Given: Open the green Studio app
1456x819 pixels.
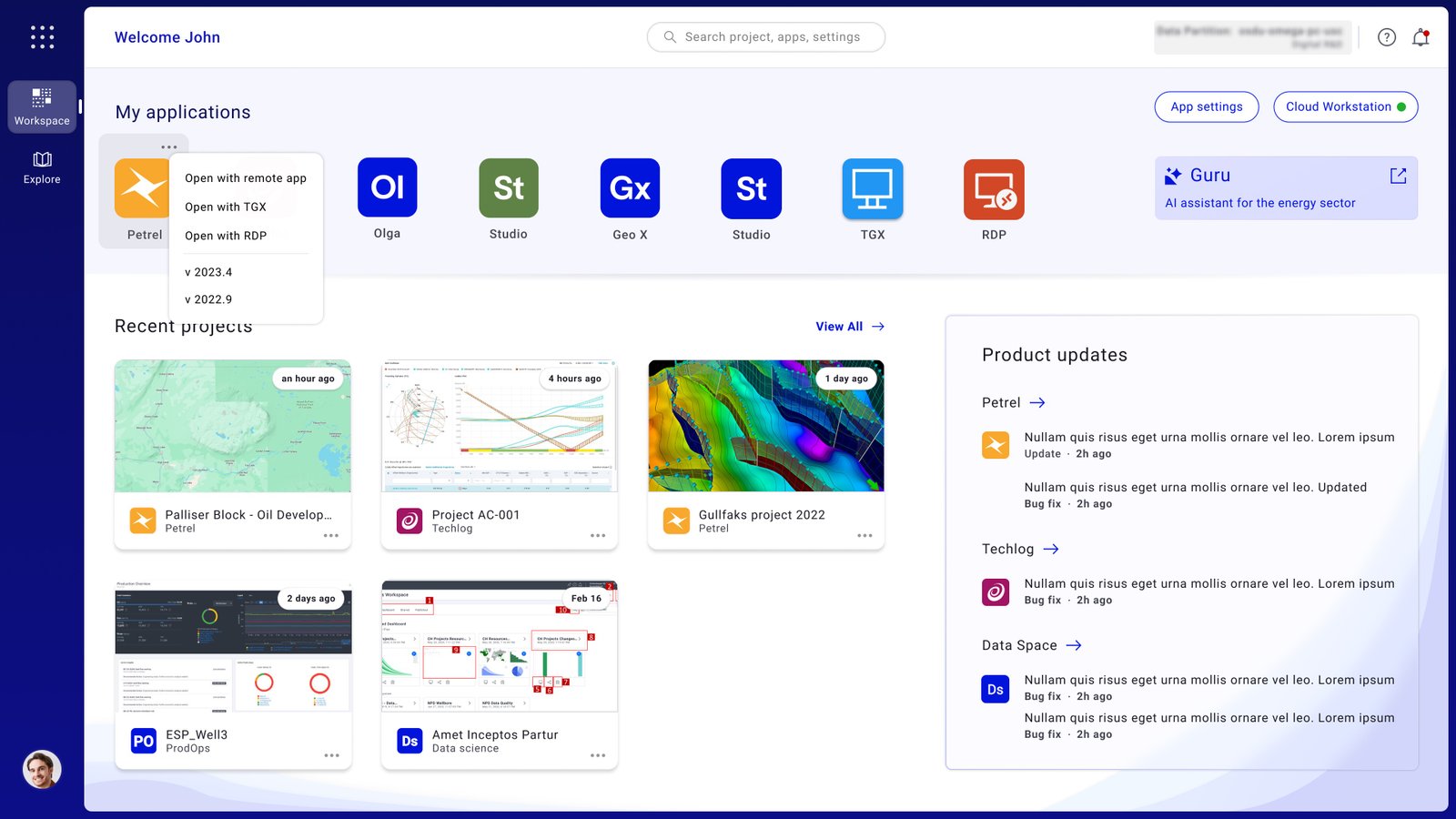Looking at the screenshot, I should pos(509,188).
